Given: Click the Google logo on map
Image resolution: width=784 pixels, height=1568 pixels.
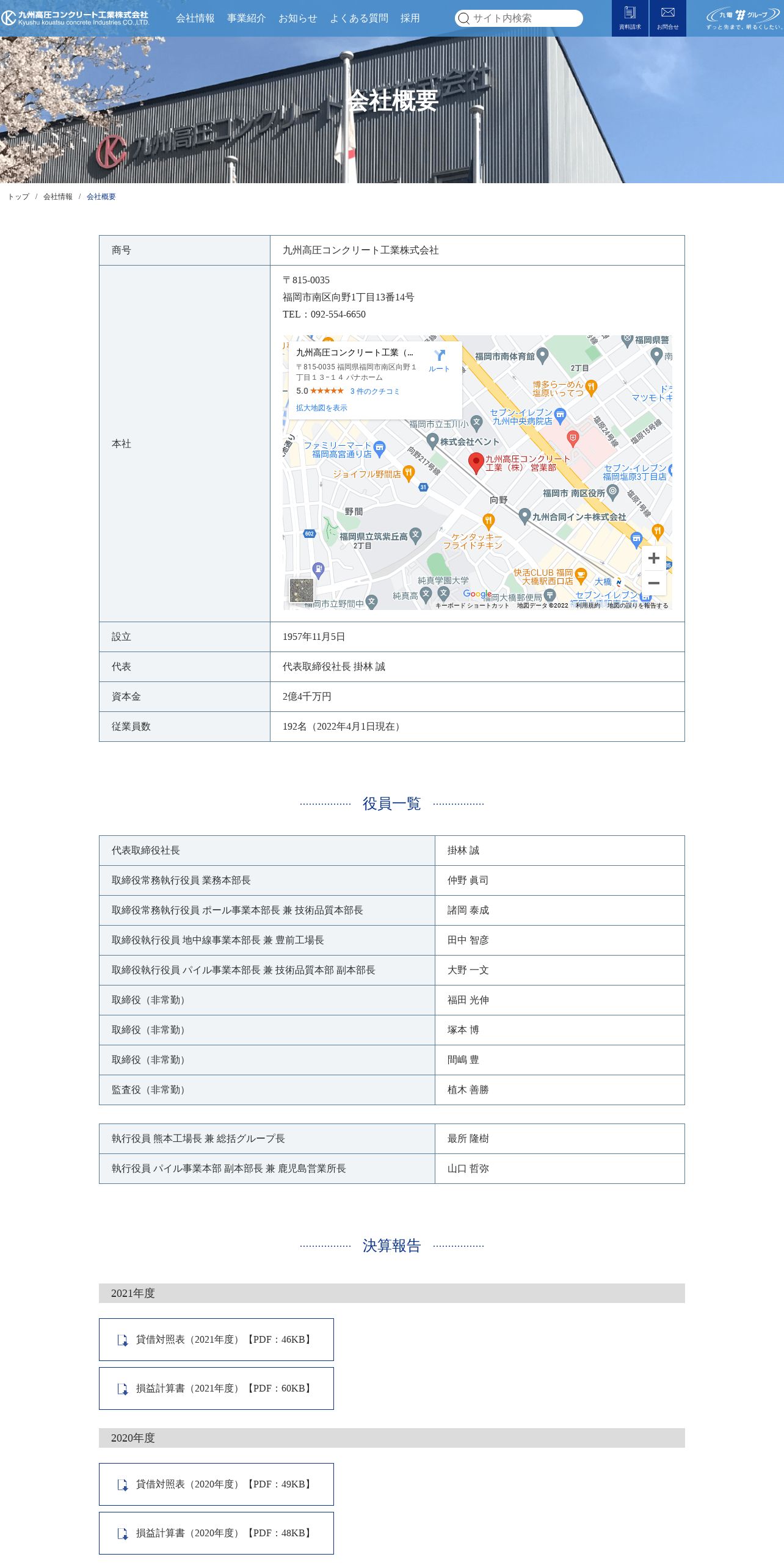Looking at the screenshot, I should coord(477,594).
